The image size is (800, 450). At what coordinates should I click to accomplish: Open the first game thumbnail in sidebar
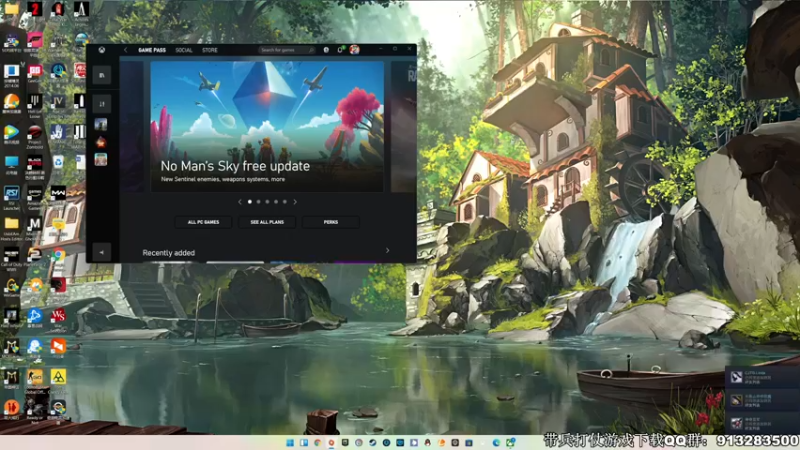(101, 124)
